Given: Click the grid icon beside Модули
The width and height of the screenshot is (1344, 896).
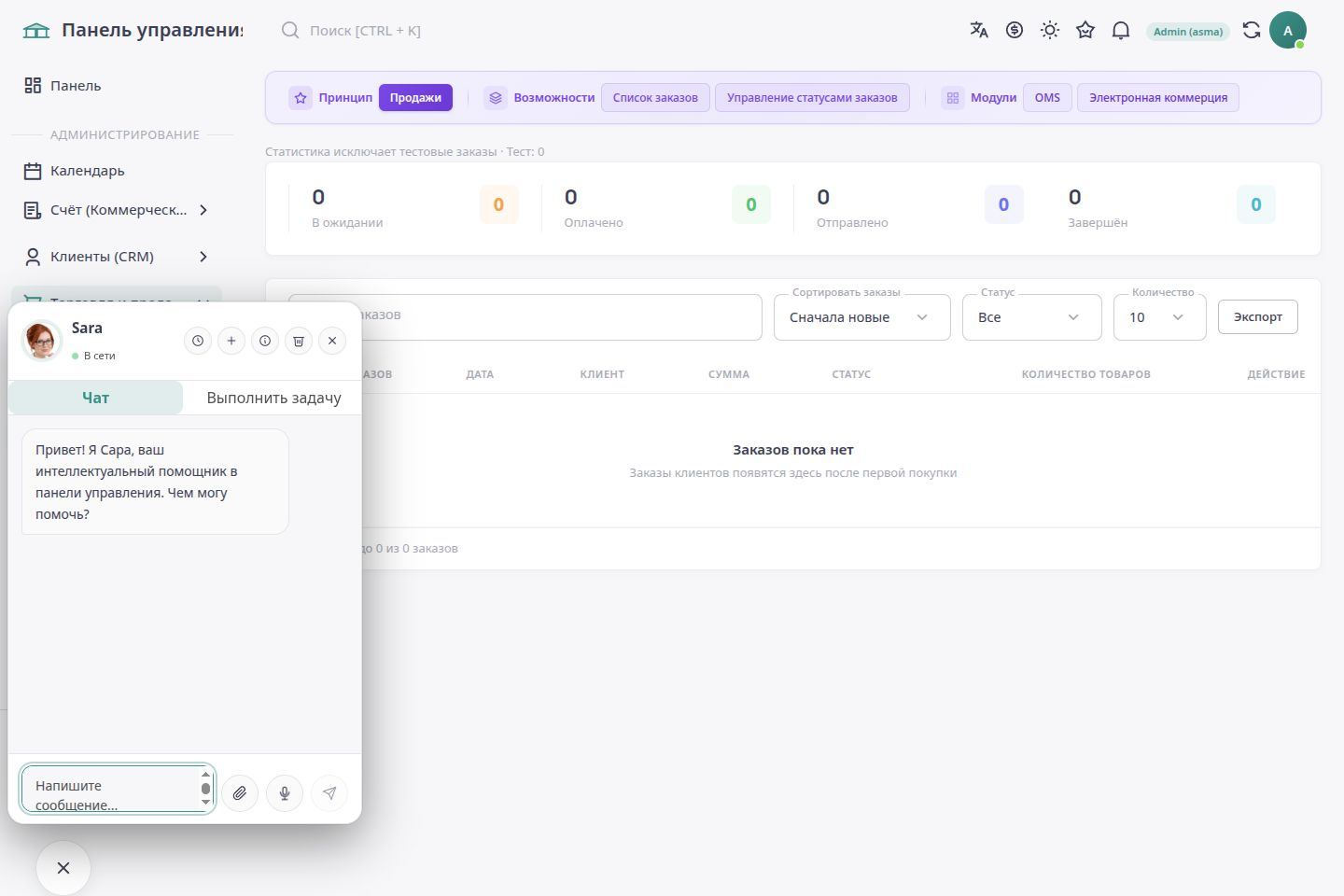Looking at the screenshot, I should tap(953, 98).
